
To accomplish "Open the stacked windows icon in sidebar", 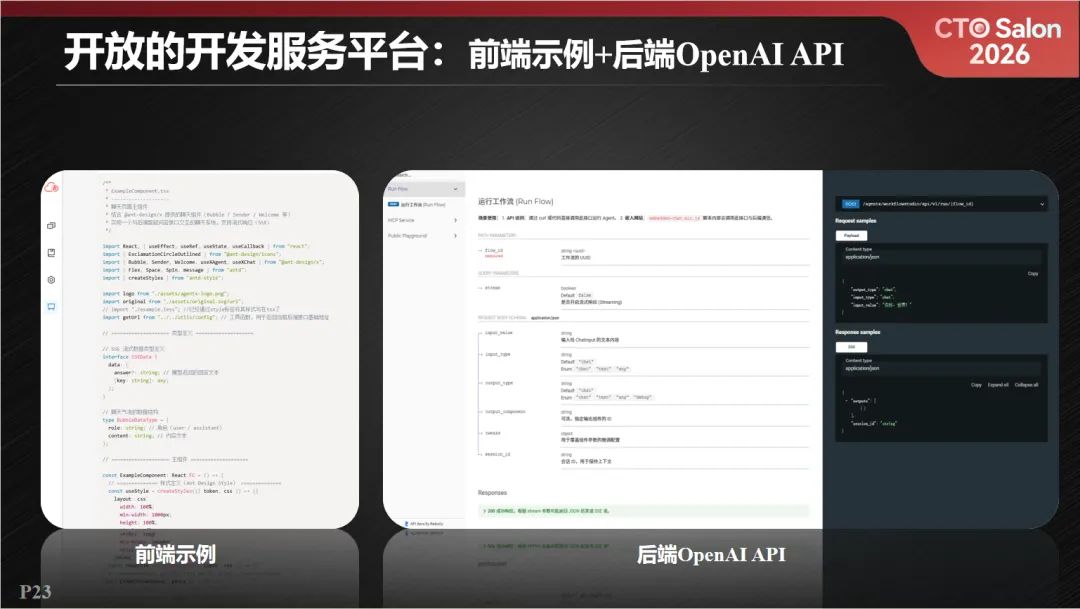I will tap(51, 226).
